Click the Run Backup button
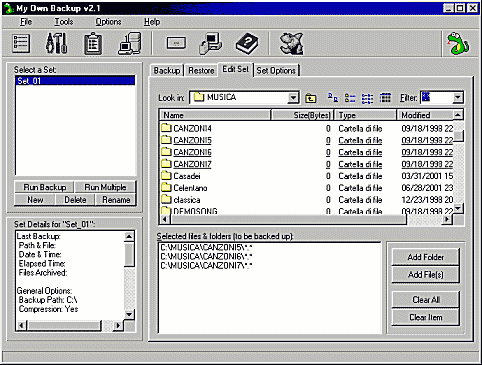The image size is (482, 365). [x=45, y=187]
